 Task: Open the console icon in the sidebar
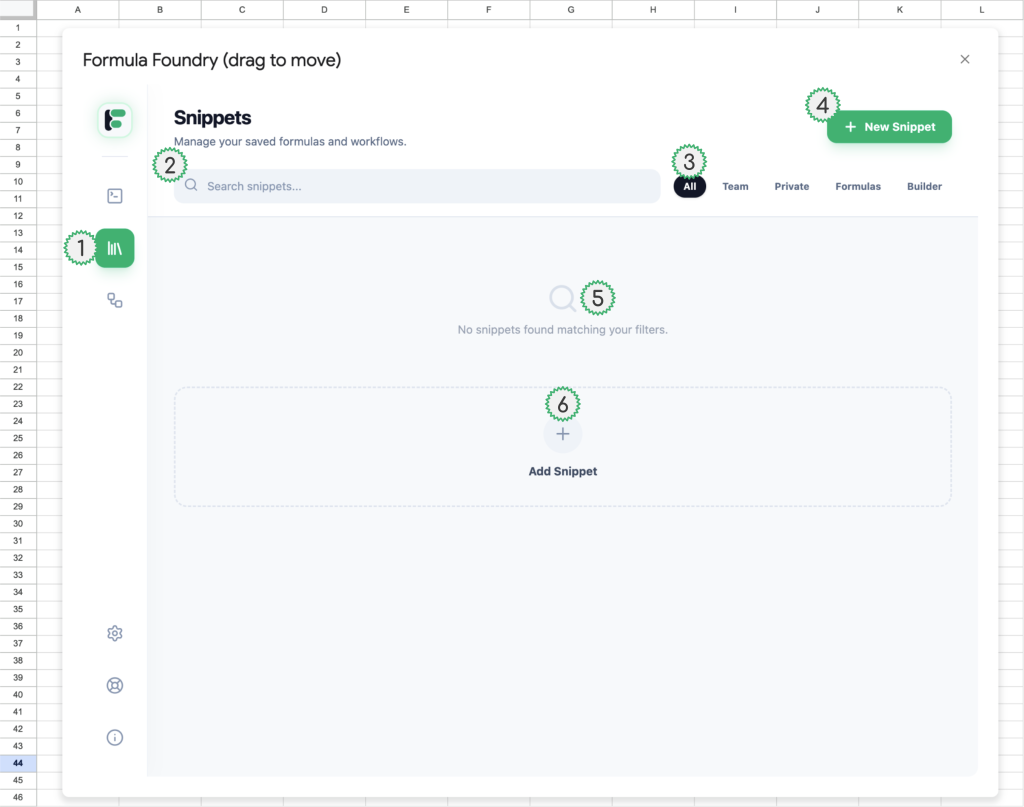pos(115,196)
